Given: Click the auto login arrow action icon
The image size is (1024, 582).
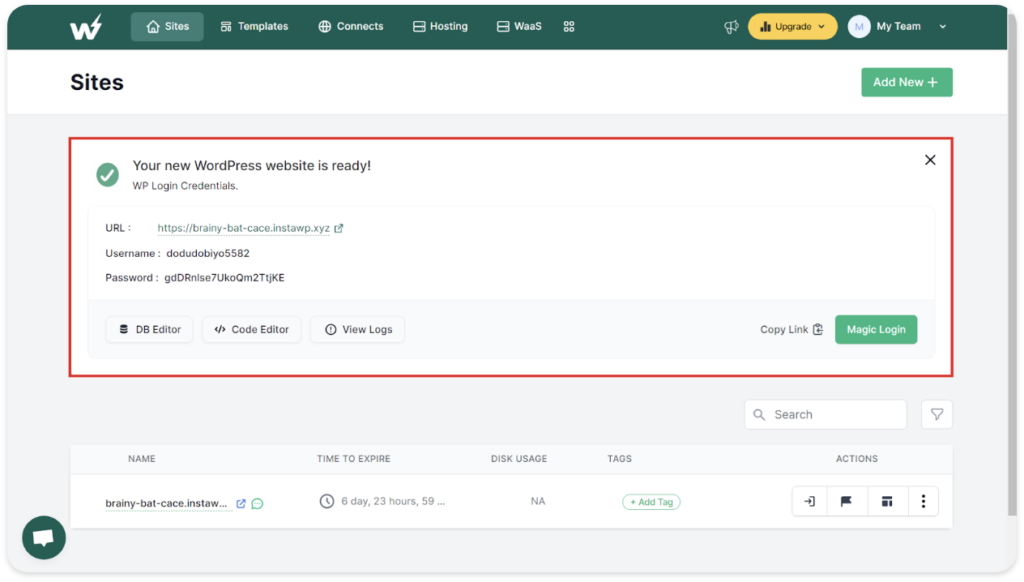Looking at the screenshot, I should 809,501.
